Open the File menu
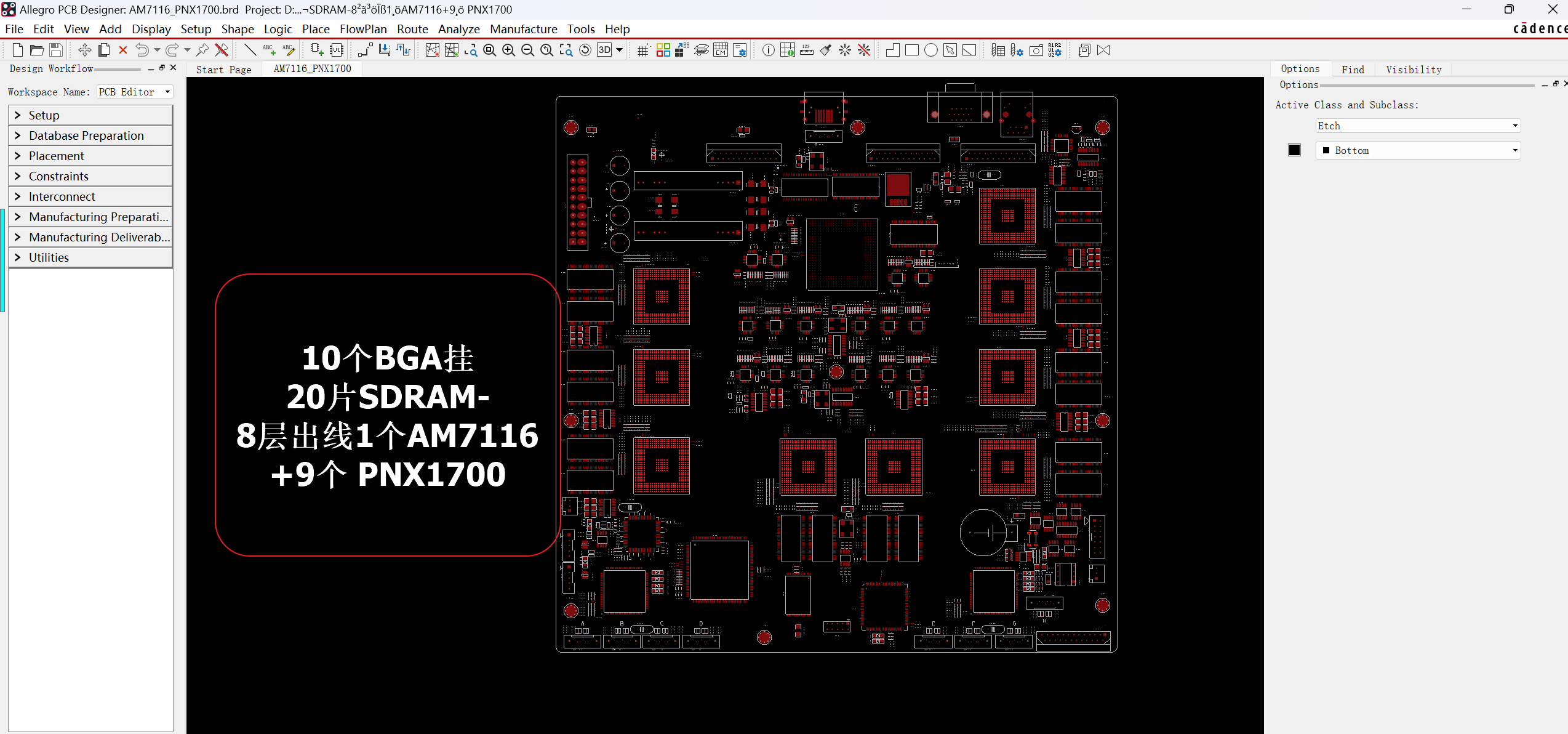This screenshot has height=734, width=1568. click(x=14, y=29)
